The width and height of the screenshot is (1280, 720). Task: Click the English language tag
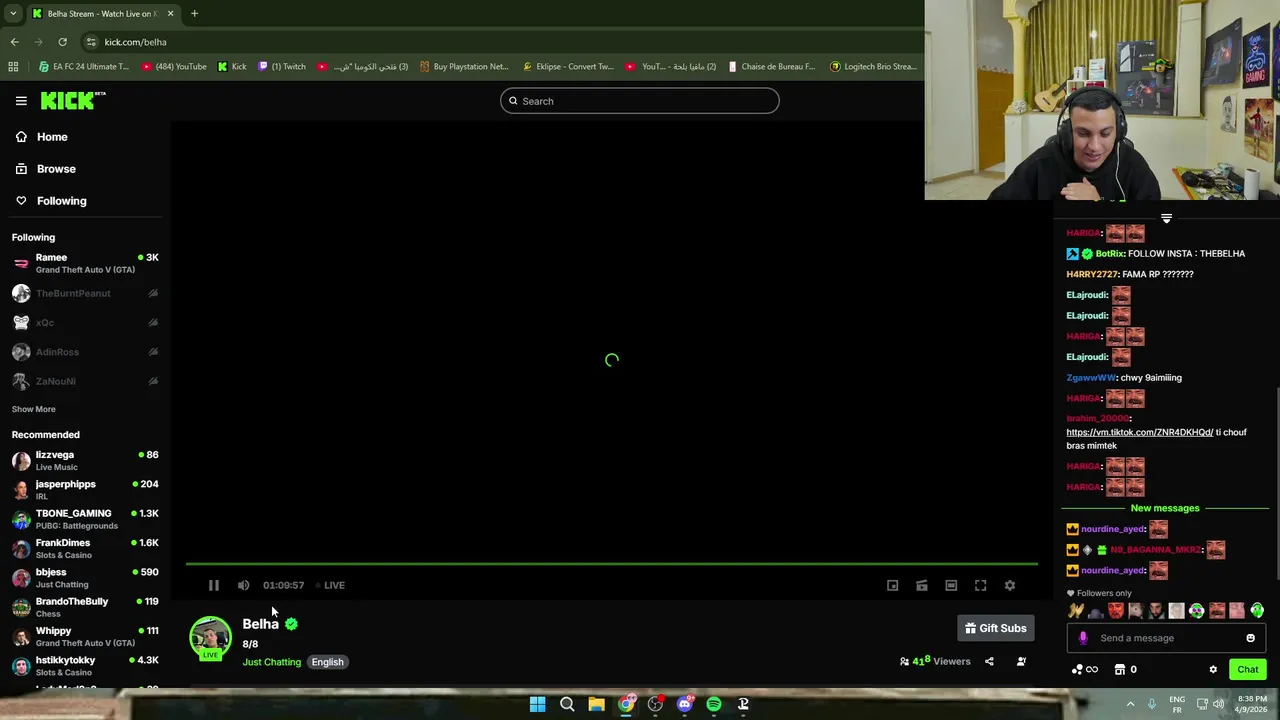coord(327,662)
